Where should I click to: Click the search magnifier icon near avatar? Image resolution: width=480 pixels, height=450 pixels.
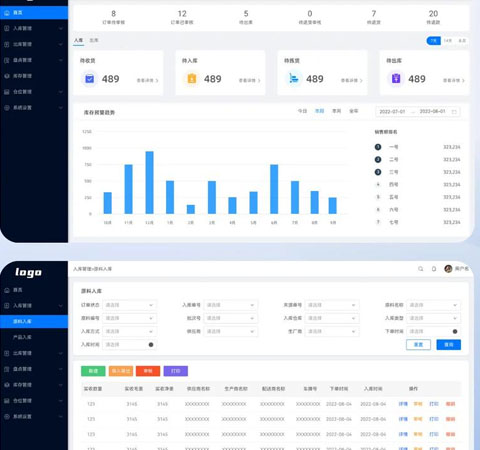point(421,269)
